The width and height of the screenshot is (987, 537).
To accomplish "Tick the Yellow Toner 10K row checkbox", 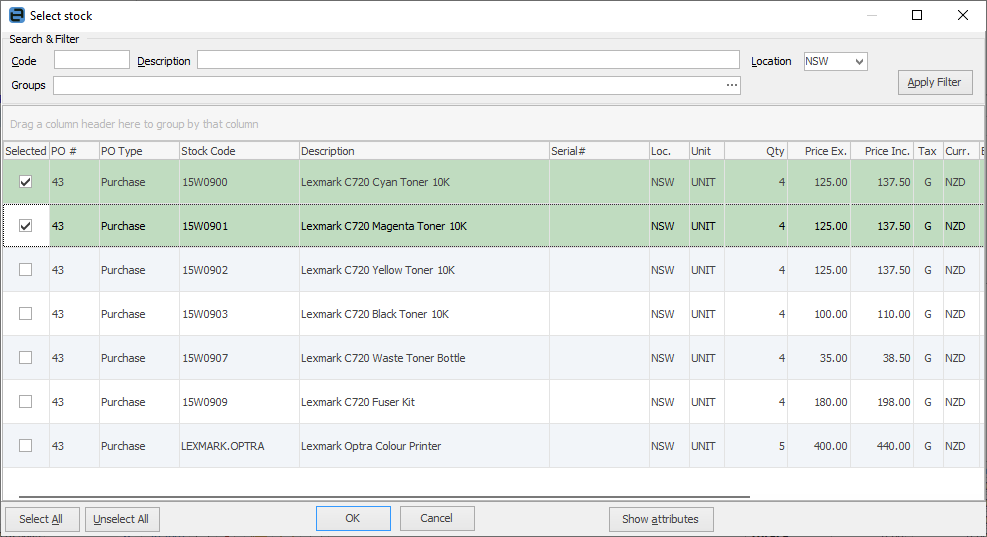I will click(x=26, y=270).
